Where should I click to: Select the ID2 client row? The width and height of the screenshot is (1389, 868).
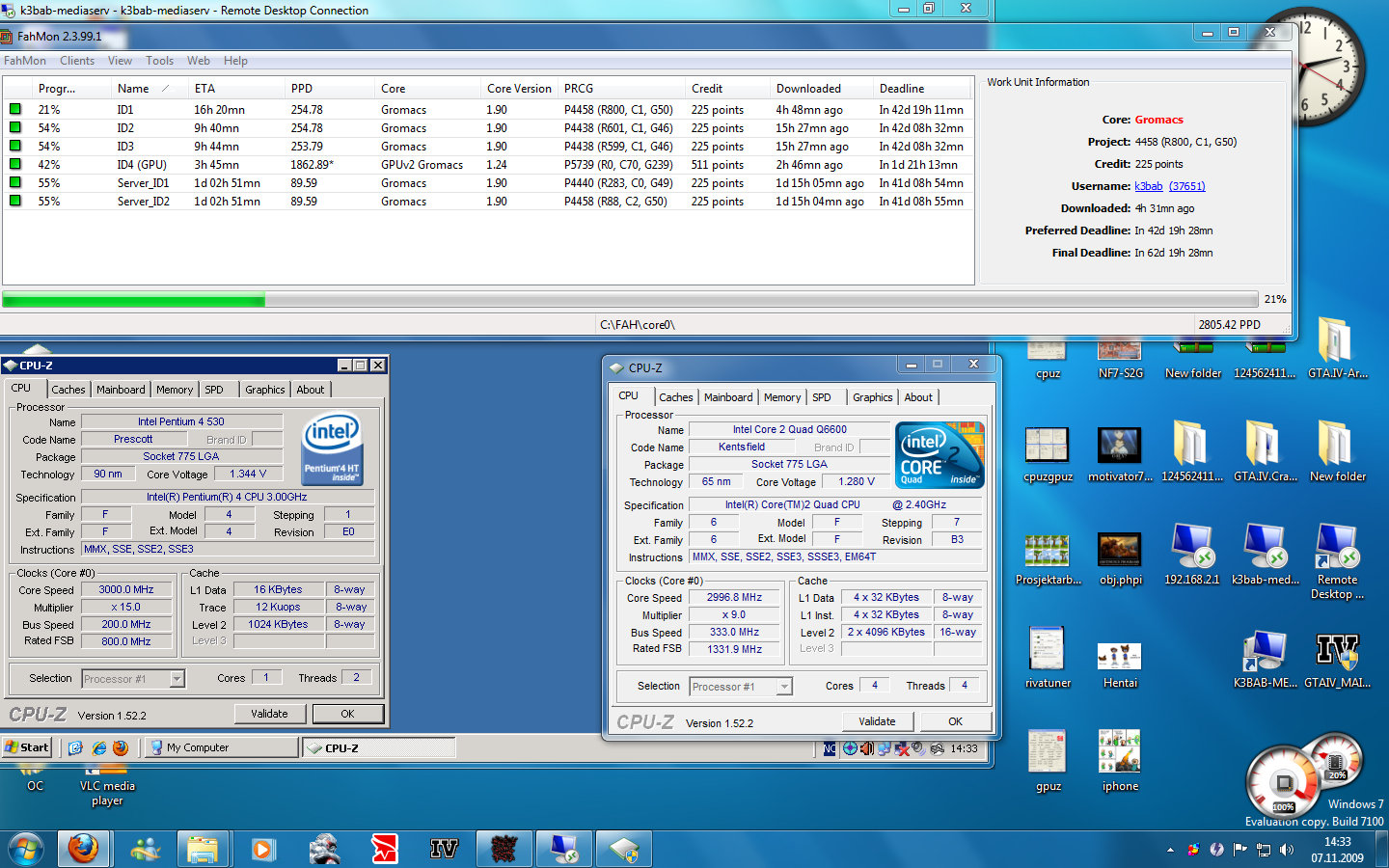click(488, 128)
